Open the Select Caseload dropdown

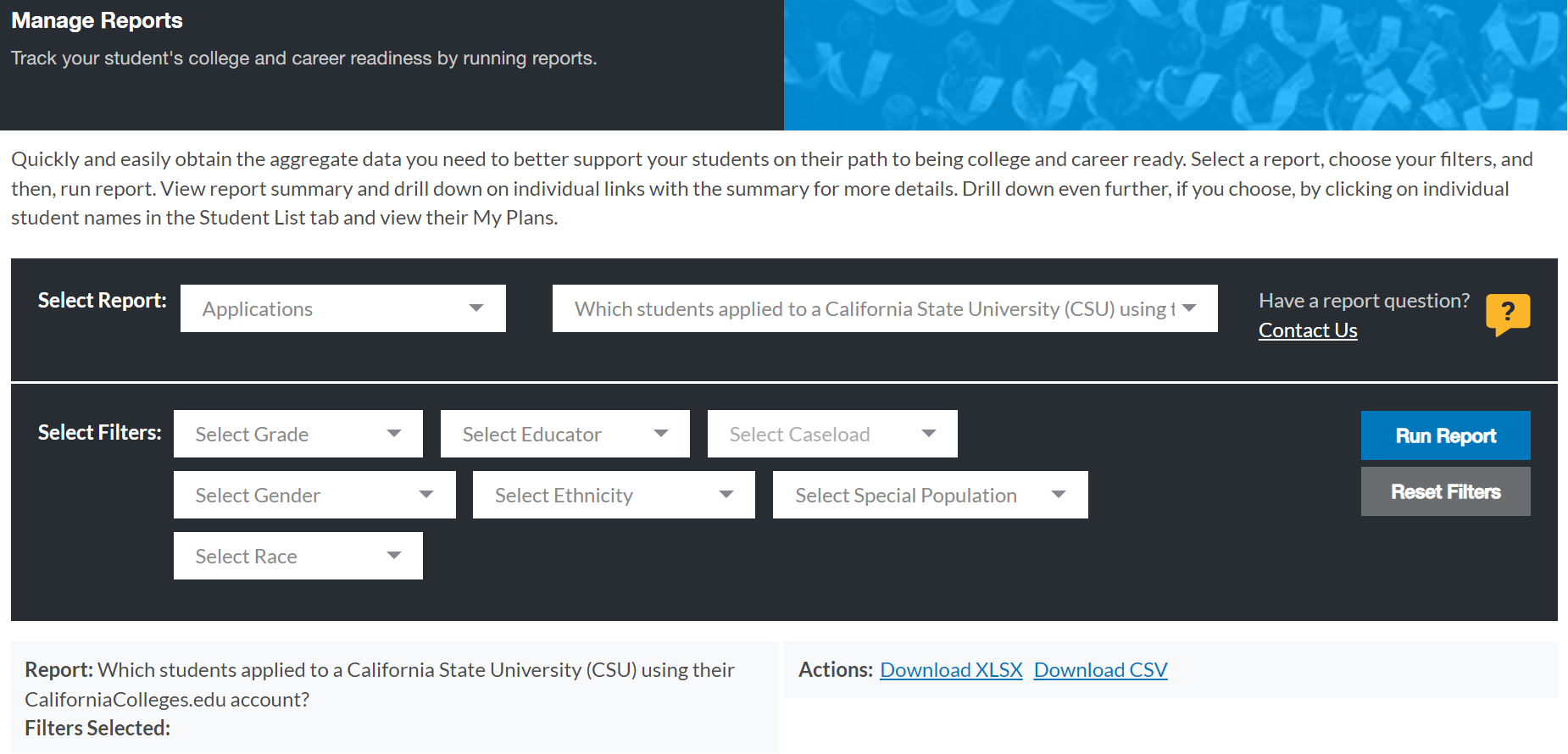click(832, 434)
